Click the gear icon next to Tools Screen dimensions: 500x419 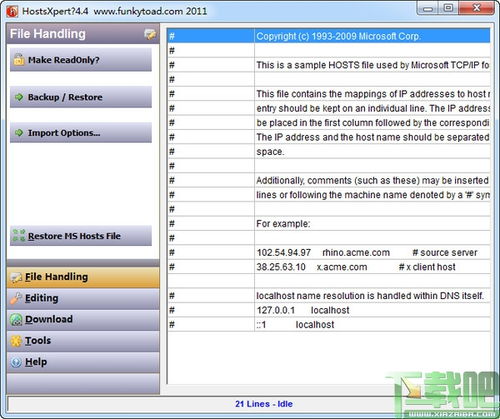pos(16,341)
